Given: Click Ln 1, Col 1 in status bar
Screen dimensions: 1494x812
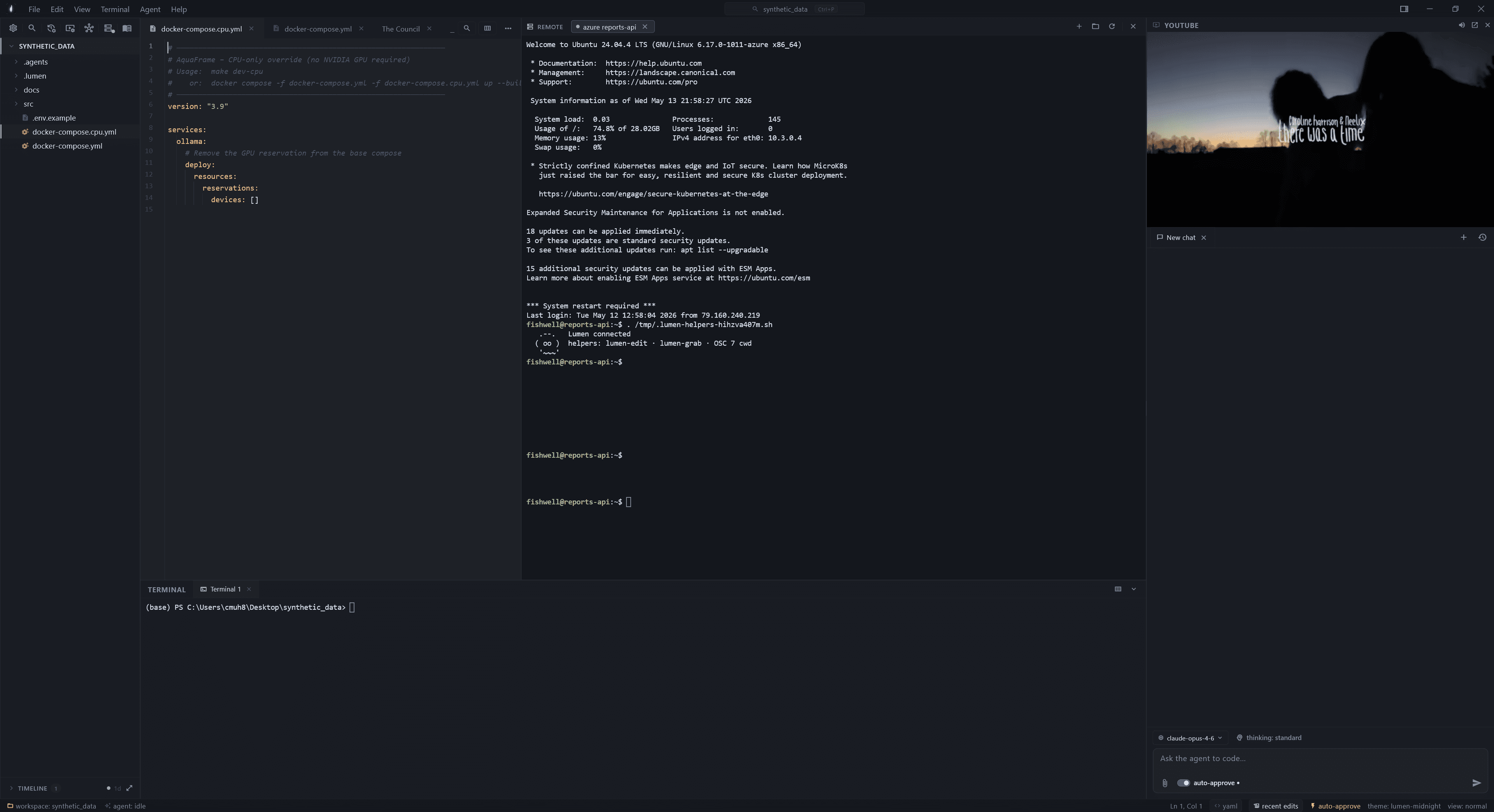Looking at the screenshot, I should point(1185,806).
